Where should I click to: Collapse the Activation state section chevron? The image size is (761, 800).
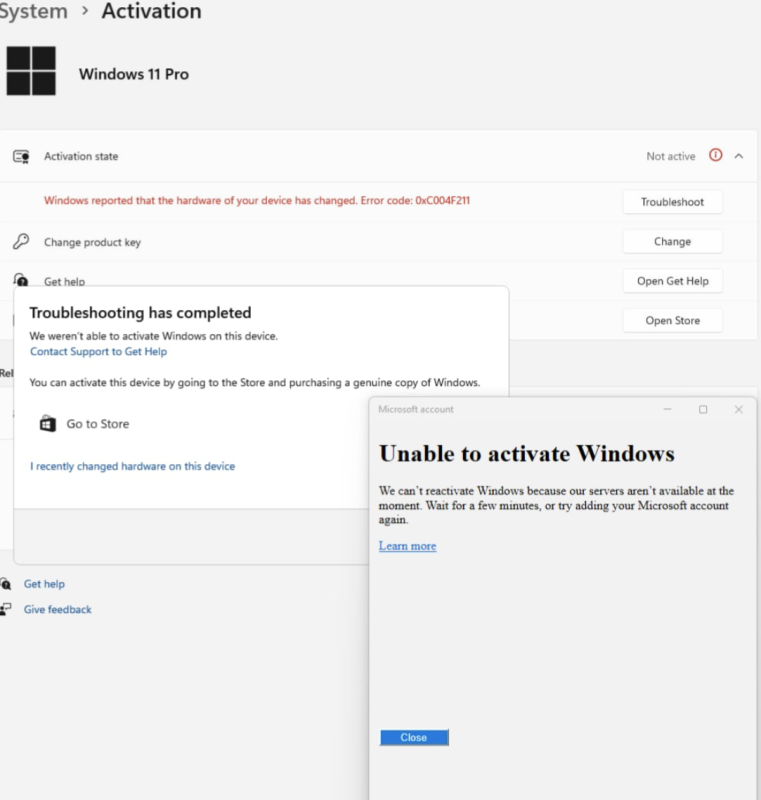739,156
